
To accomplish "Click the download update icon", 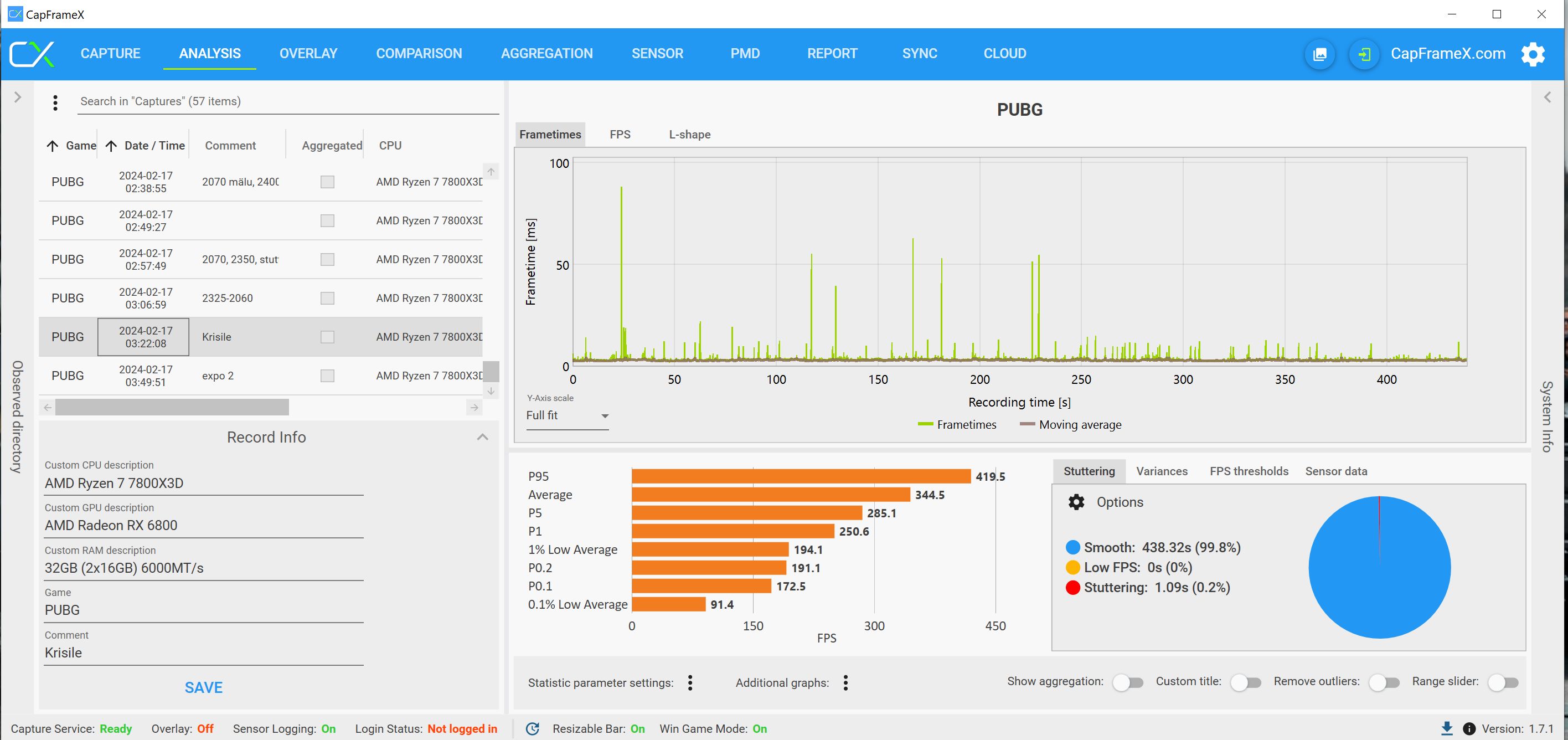I will pyautogui.click(x=1447, y=728).
